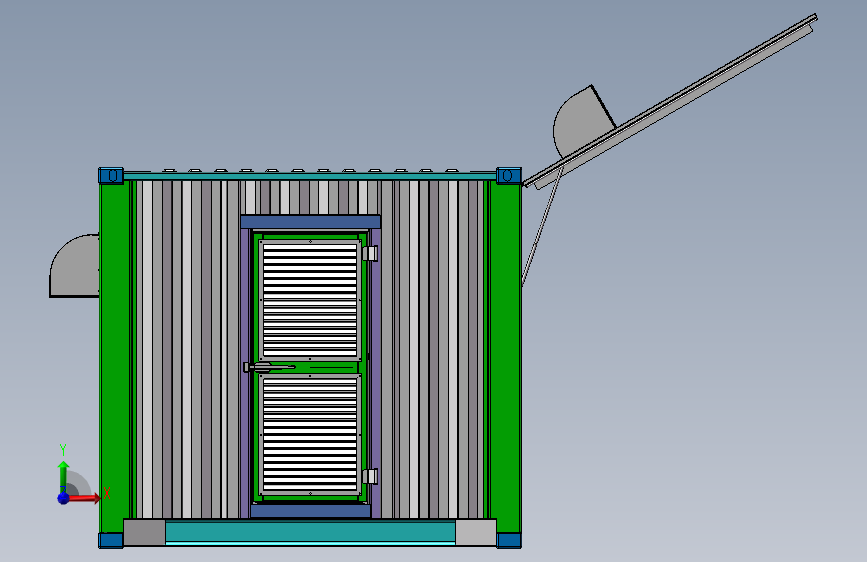The image size is (867, 562).
Task: Select the purple door frame left jamb
Action: [246, 373]
